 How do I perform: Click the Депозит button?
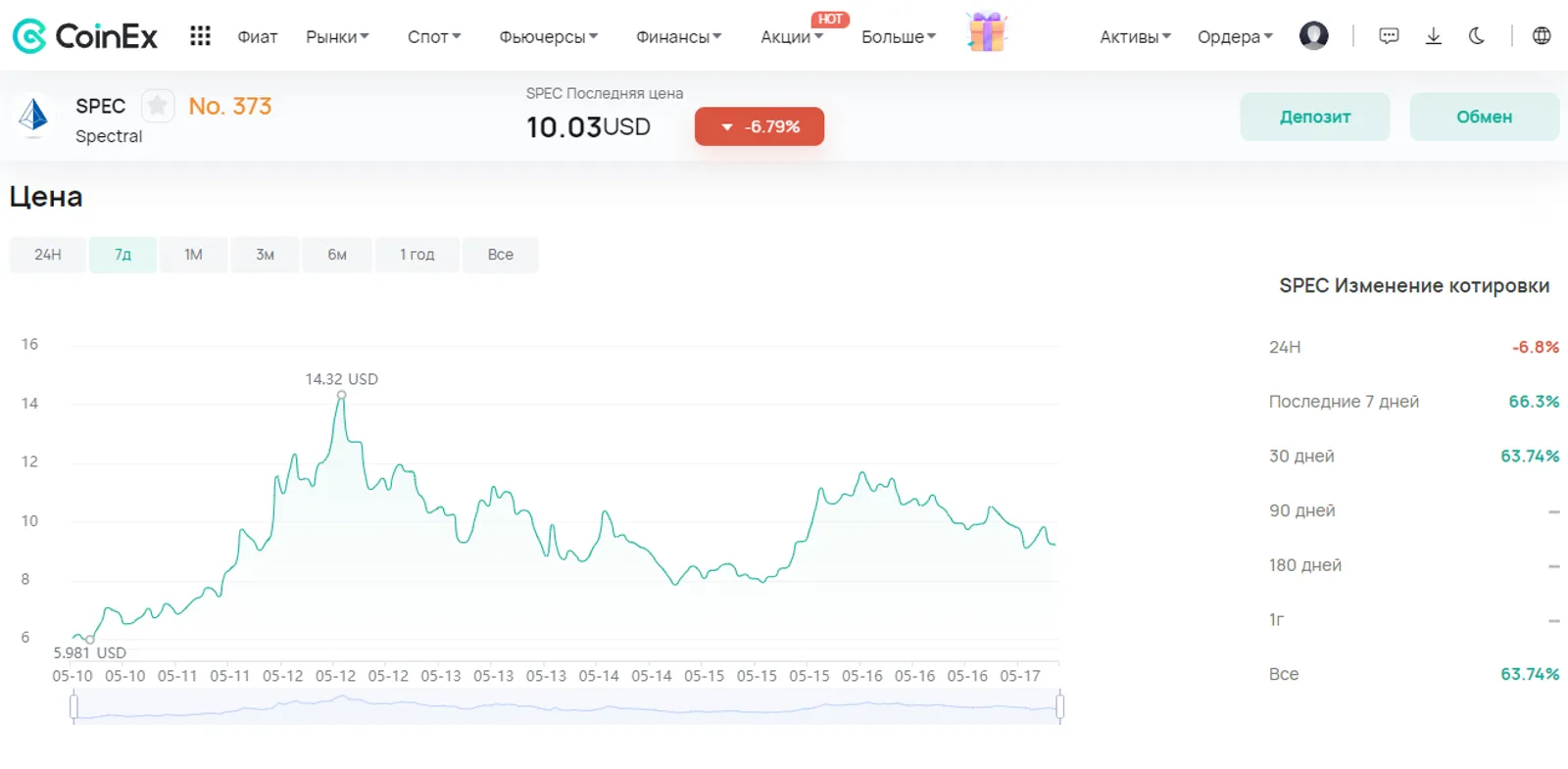(x=1315, y=117)
